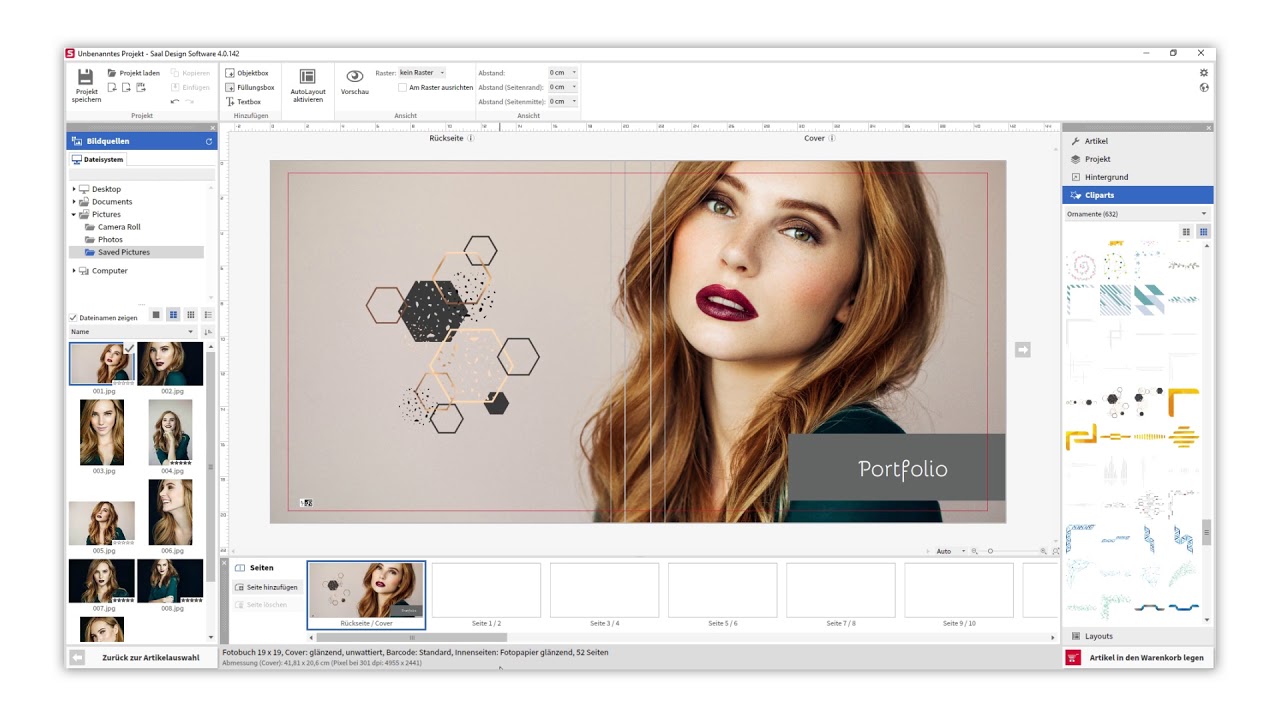The image size is (1280, 720).
Task: Open Abstand (Seitenrand) dropdown
Action: tap(563, 87)
